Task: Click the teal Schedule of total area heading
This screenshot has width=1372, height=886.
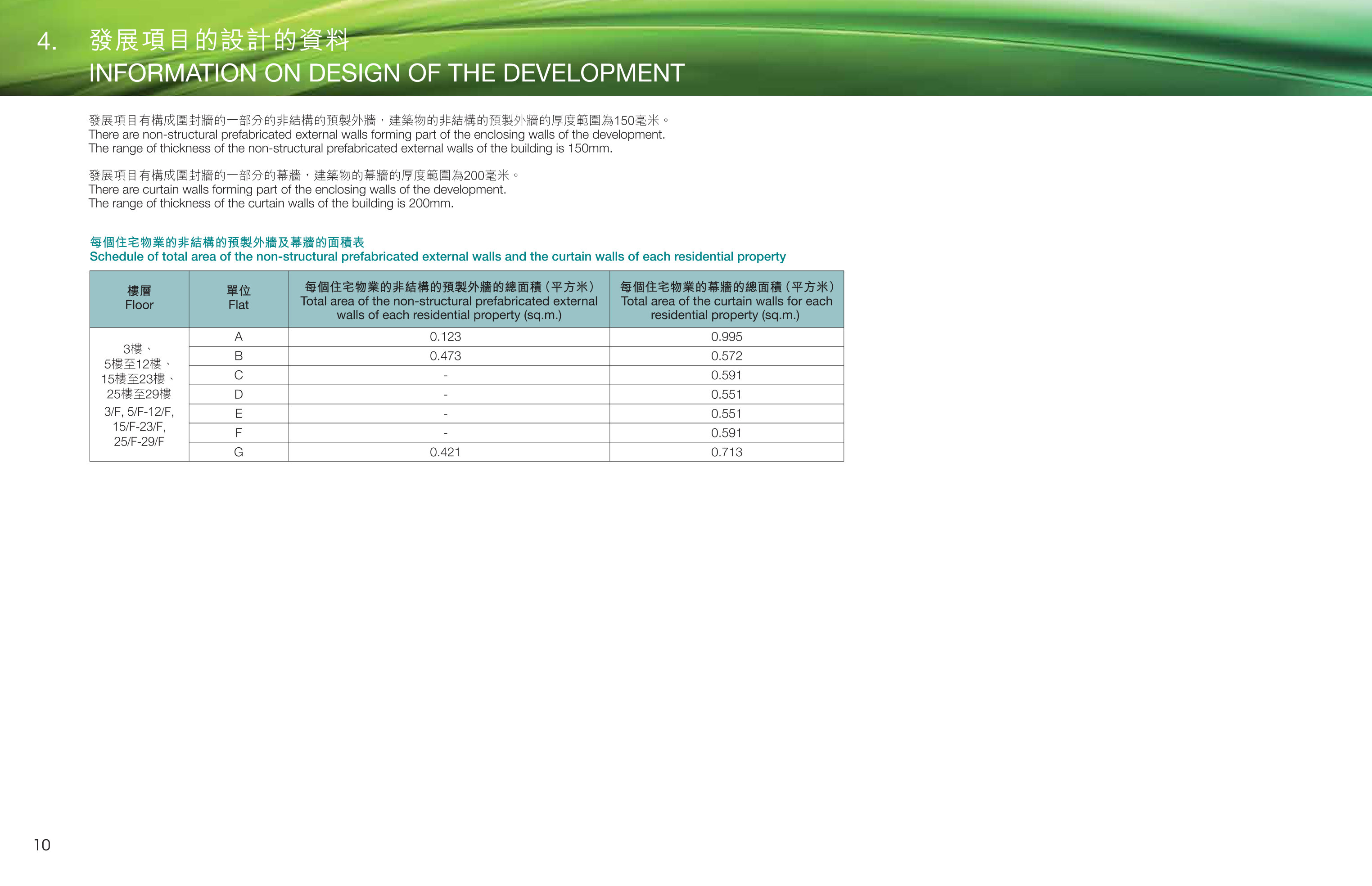Action: tap(438, 256)
